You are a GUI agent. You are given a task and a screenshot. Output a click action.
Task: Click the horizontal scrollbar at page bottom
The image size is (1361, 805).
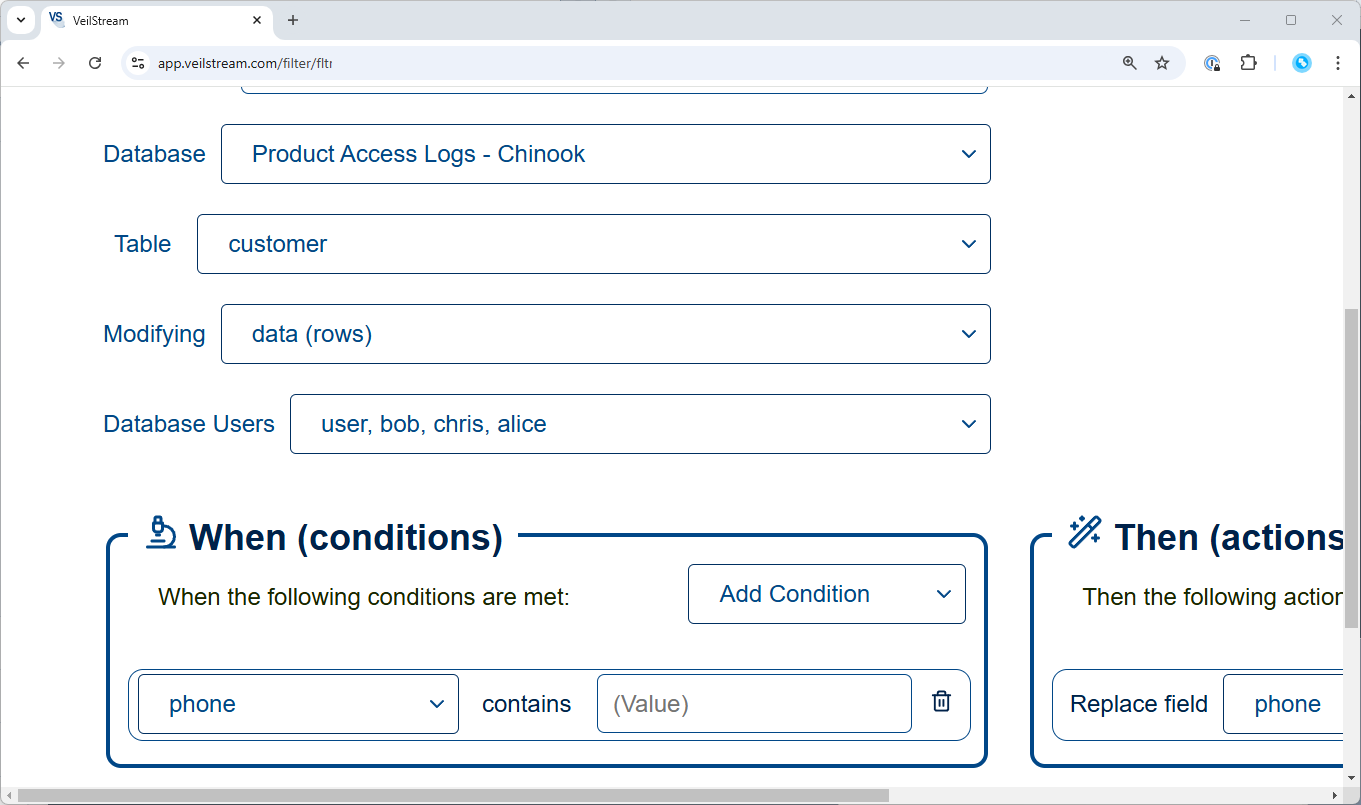[450, 796]
